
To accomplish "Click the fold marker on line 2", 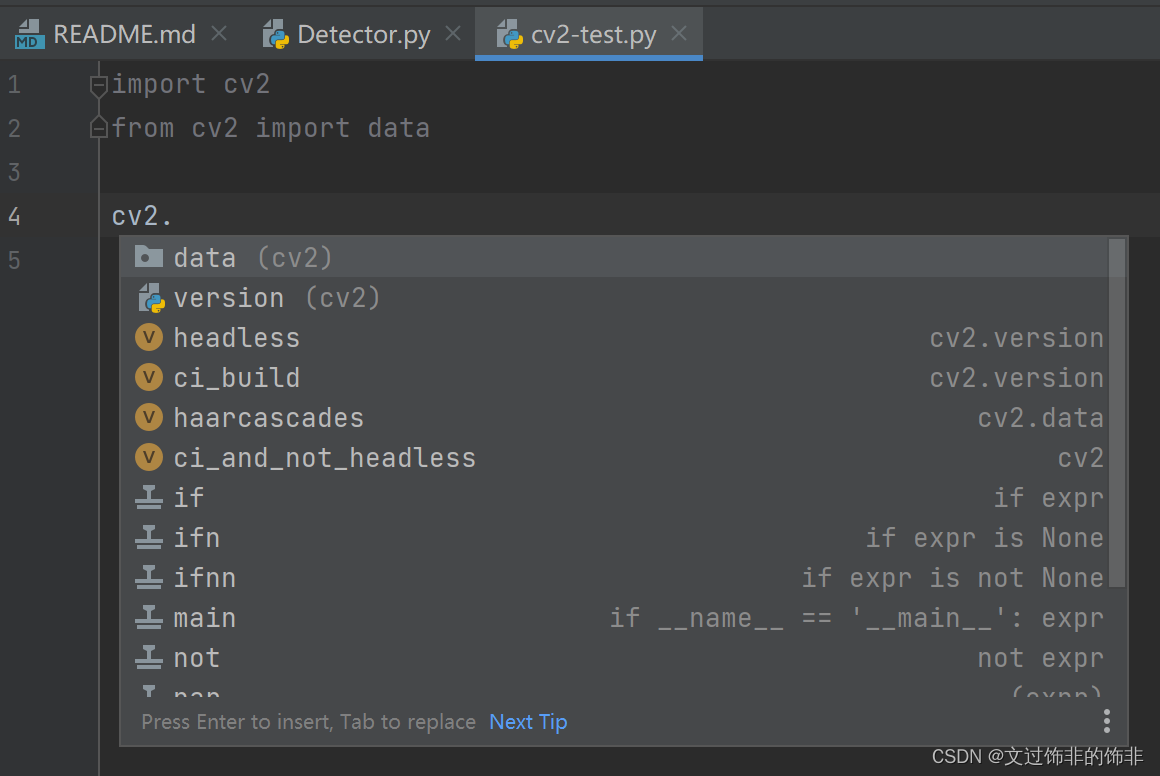I will [98, 128].
